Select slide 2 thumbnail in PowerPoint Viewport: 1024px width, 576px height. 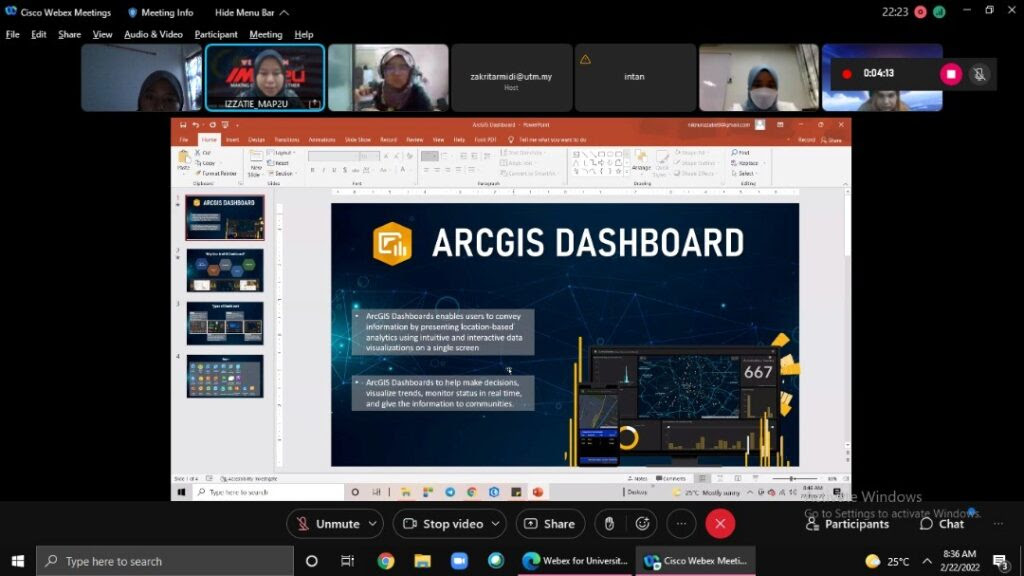(x=225, y=270)
